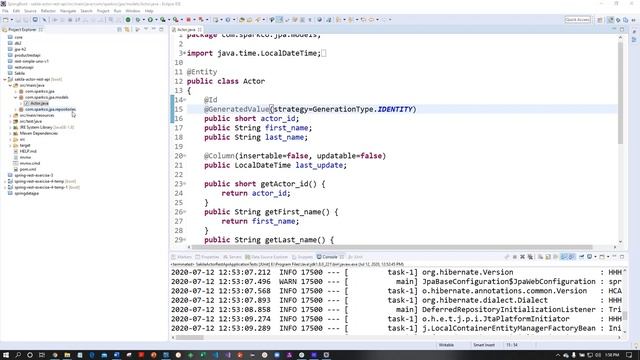Expand folded imports marker on line 3
640x360 pixels.
[x=184, y=53]
